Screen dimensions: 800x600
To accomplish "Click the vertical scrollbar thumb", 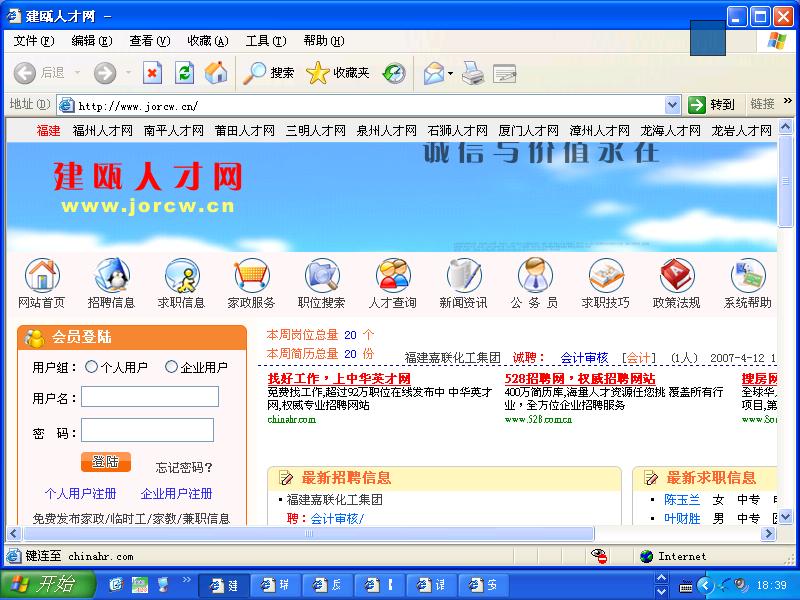I will (x=786, y=181).
